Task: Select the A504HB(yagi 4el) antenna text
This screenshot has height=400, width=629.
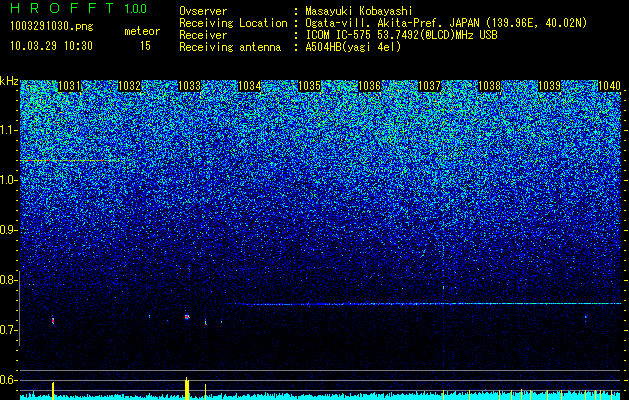Action: (353, 47)
